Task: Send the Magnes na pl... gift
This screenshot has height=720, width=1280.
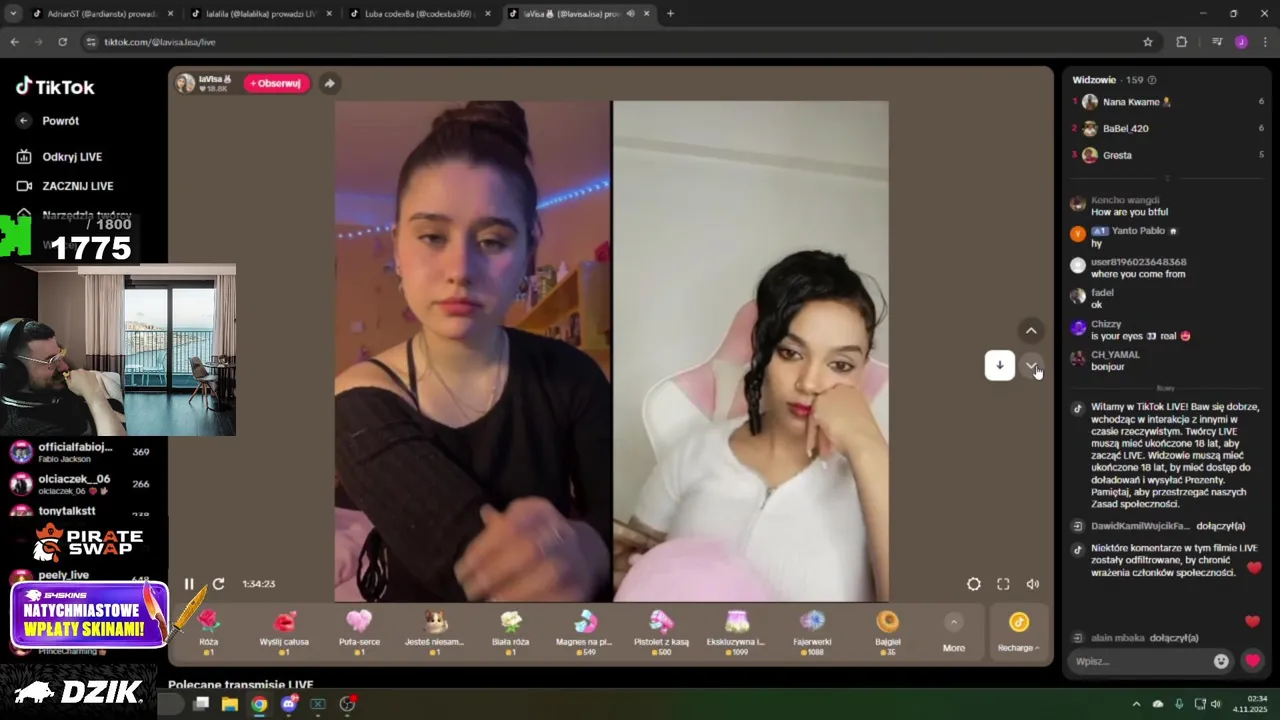Action: tap(585, 632)
